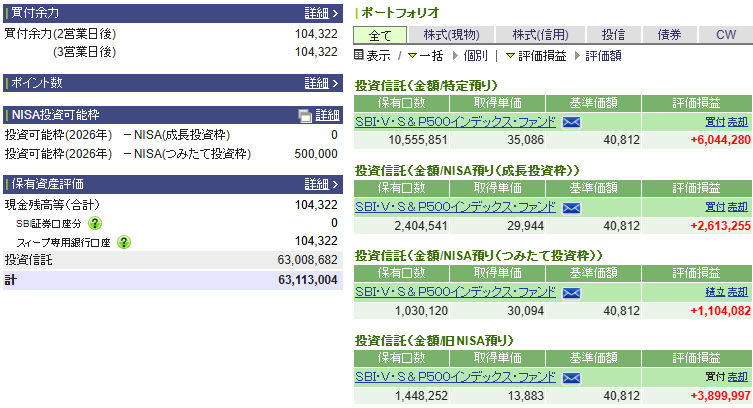
Task: Click the 500,000 つみたて投資枠 amount
Action: [x=316, y=154]
